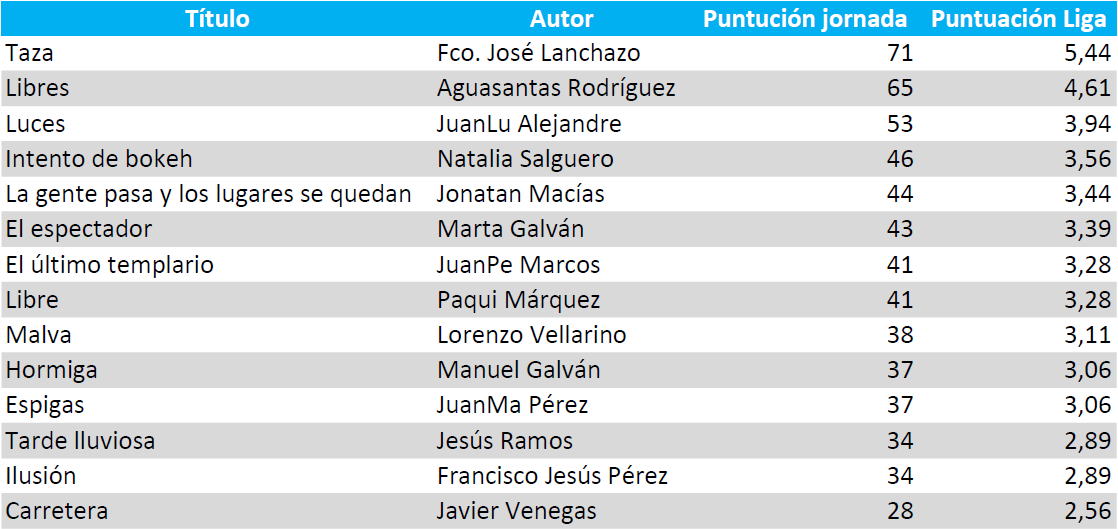Screen dimensions: 1118x529
Task: Select the long title starting La gente pasa
Action: click(x=208, y=194)
